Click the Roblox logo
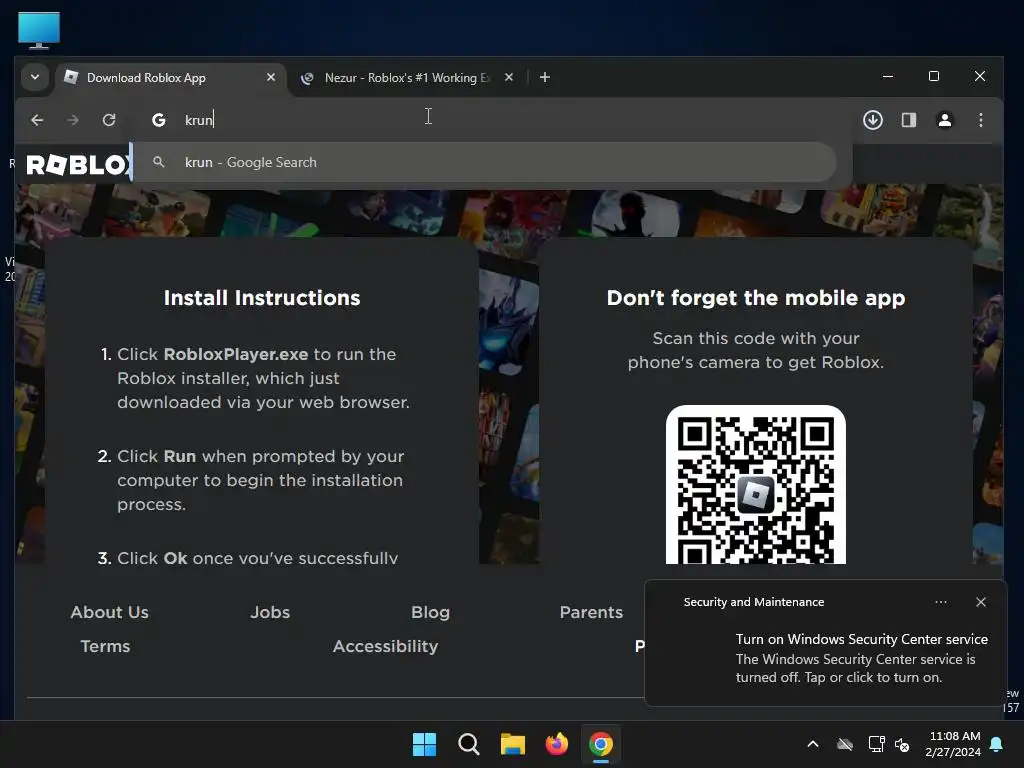The height and width of the screenshot is (768, 1024). point(78,165)
